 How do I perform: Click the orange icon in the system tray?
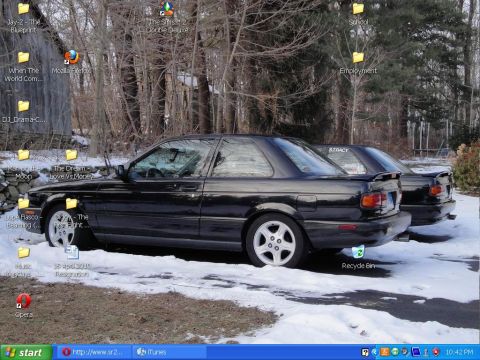point(384,352)
